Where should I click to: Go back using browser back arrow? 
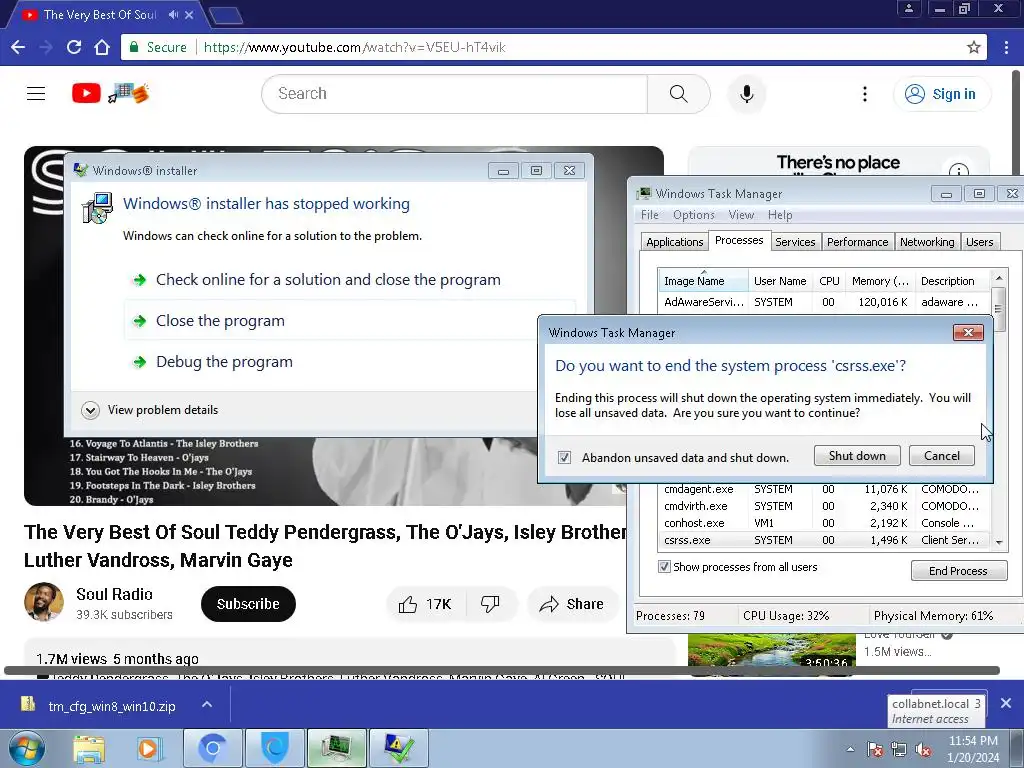pyautogui.click(x=18, y=47)
